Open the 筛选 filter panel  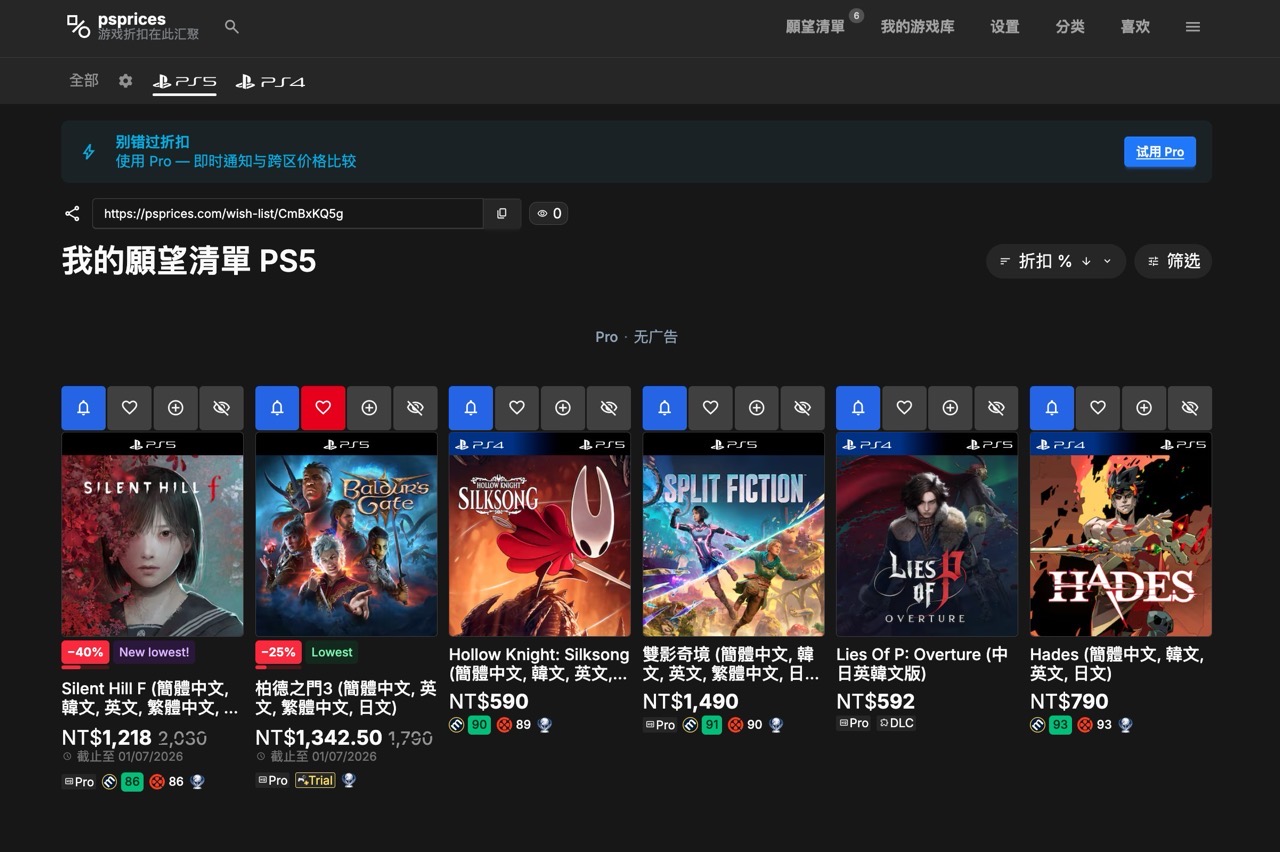pyautogui.click(x=1173, y=261)
